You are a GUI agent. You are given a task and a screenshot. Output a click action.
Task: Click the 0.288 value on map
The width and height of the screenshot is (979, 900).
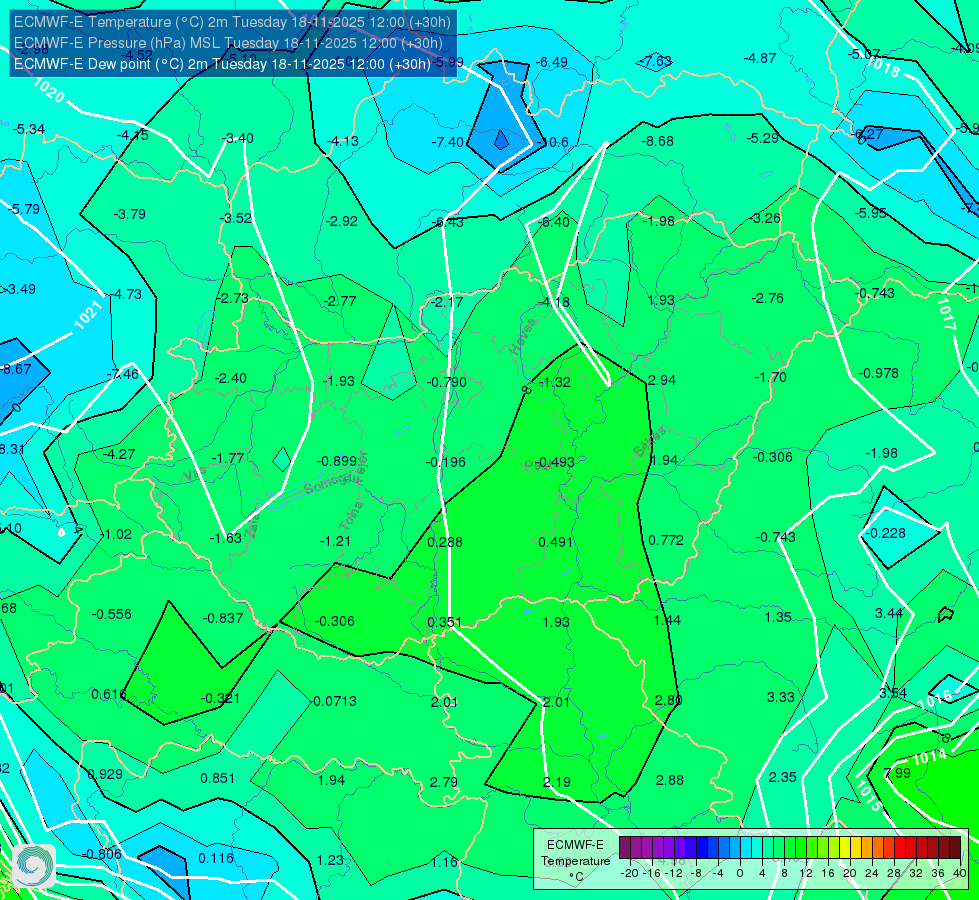point(445,542)
